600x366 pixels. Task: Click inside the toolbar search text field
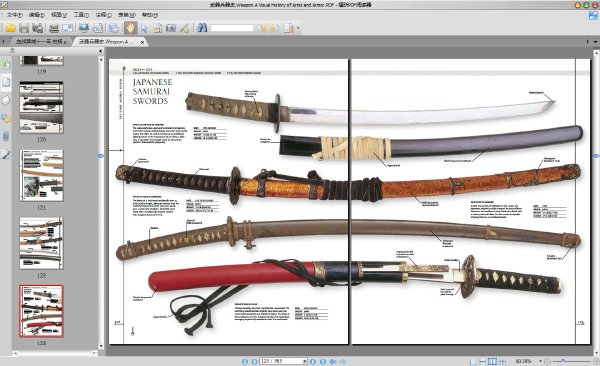(232, 28)
